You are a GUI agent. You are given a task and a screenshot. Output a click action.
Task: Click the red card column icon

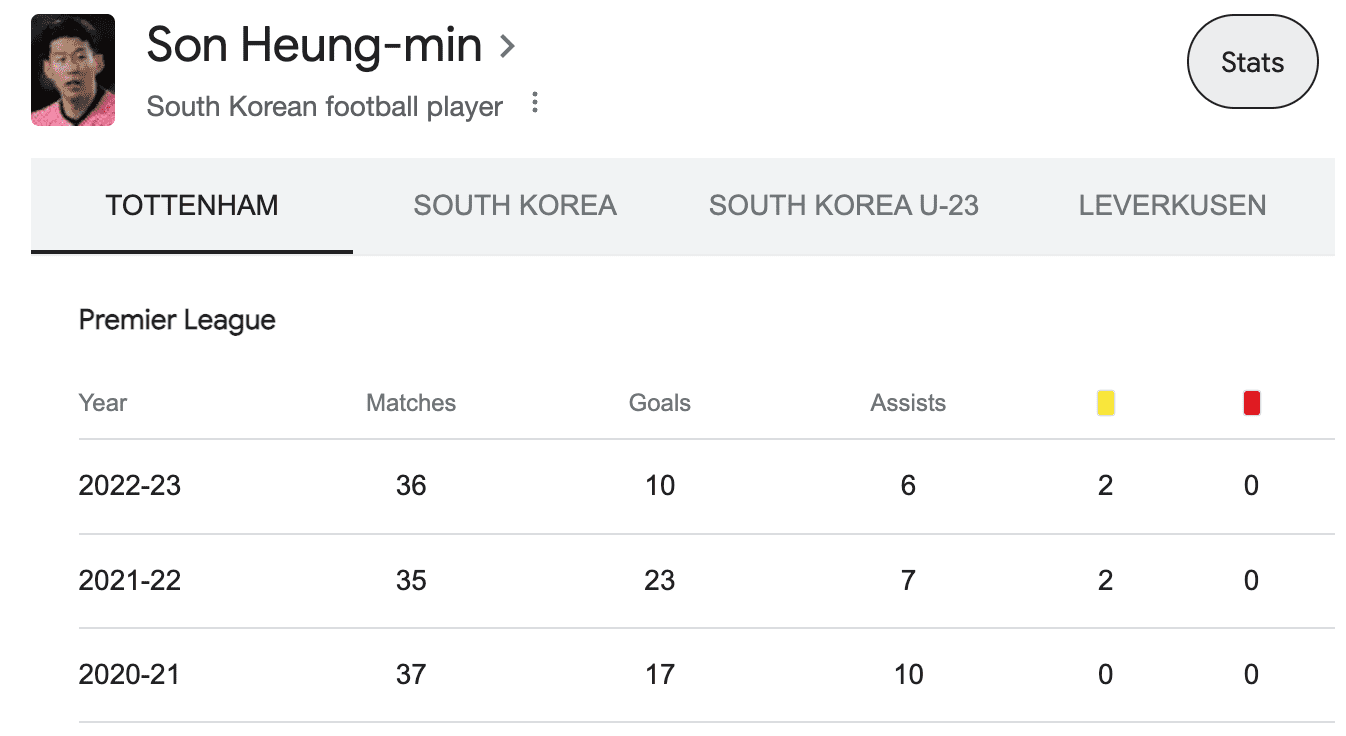tap(1251, 403)
